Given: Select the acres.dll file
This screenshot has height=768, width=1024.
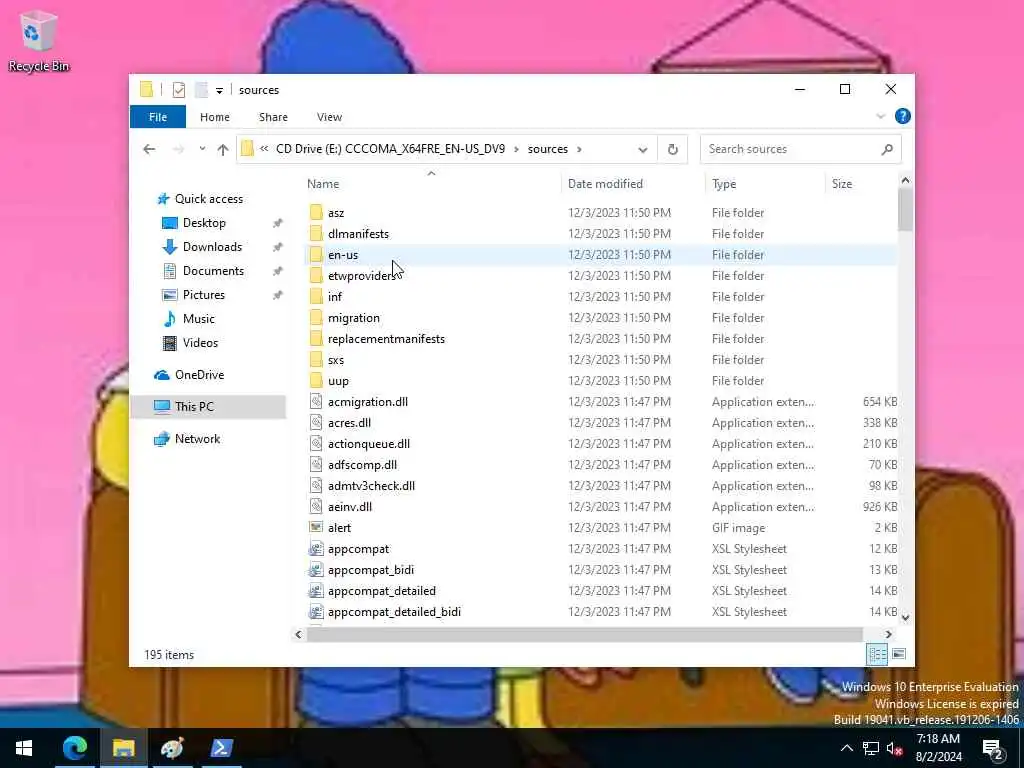Looking at the screenshot, I should click(349, 423).
